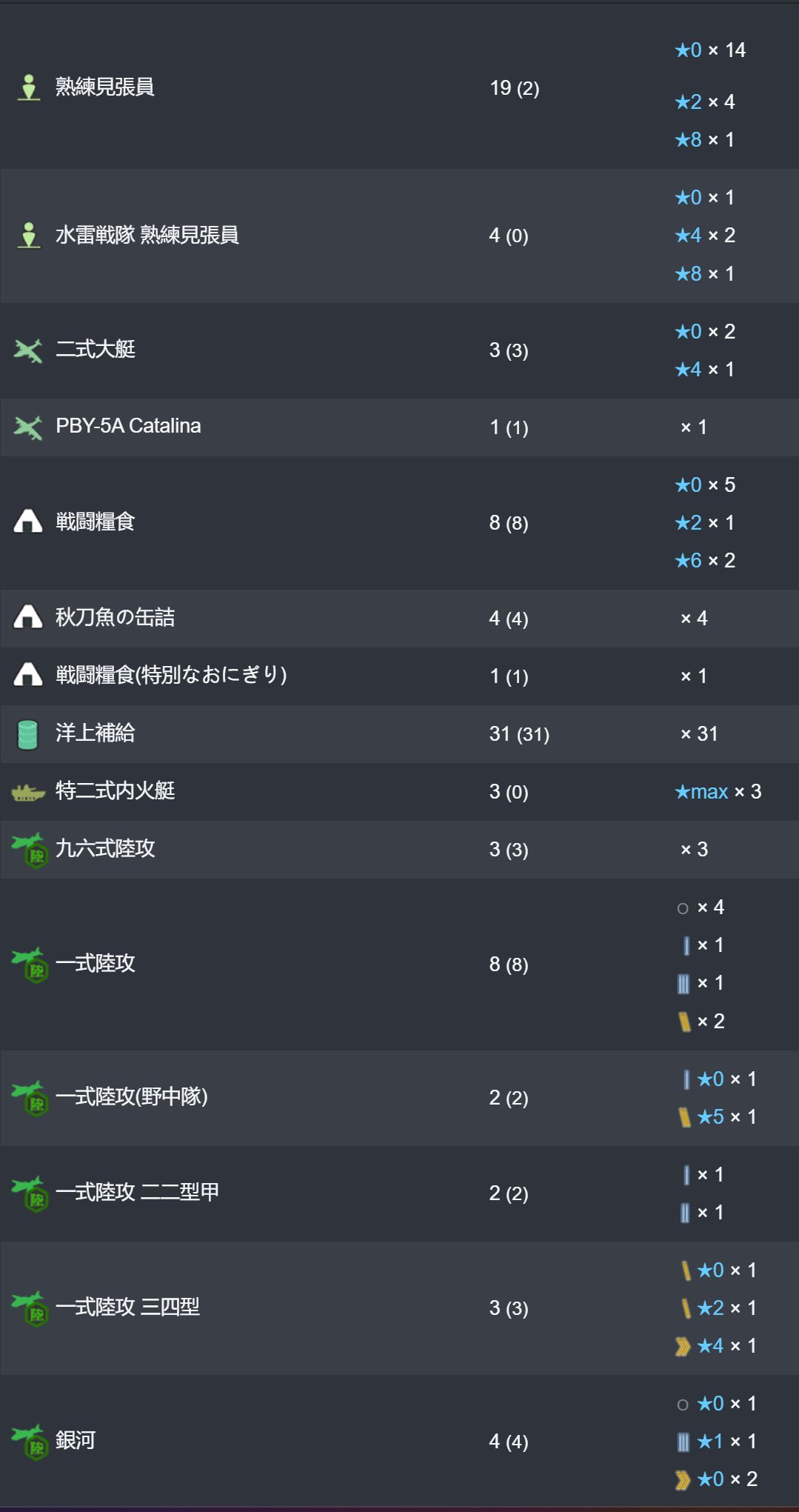This screenshot has height=1512, width=799.
Task: Click the PBY-5A Catalina seaplane icon
Action: coord(28,427)
